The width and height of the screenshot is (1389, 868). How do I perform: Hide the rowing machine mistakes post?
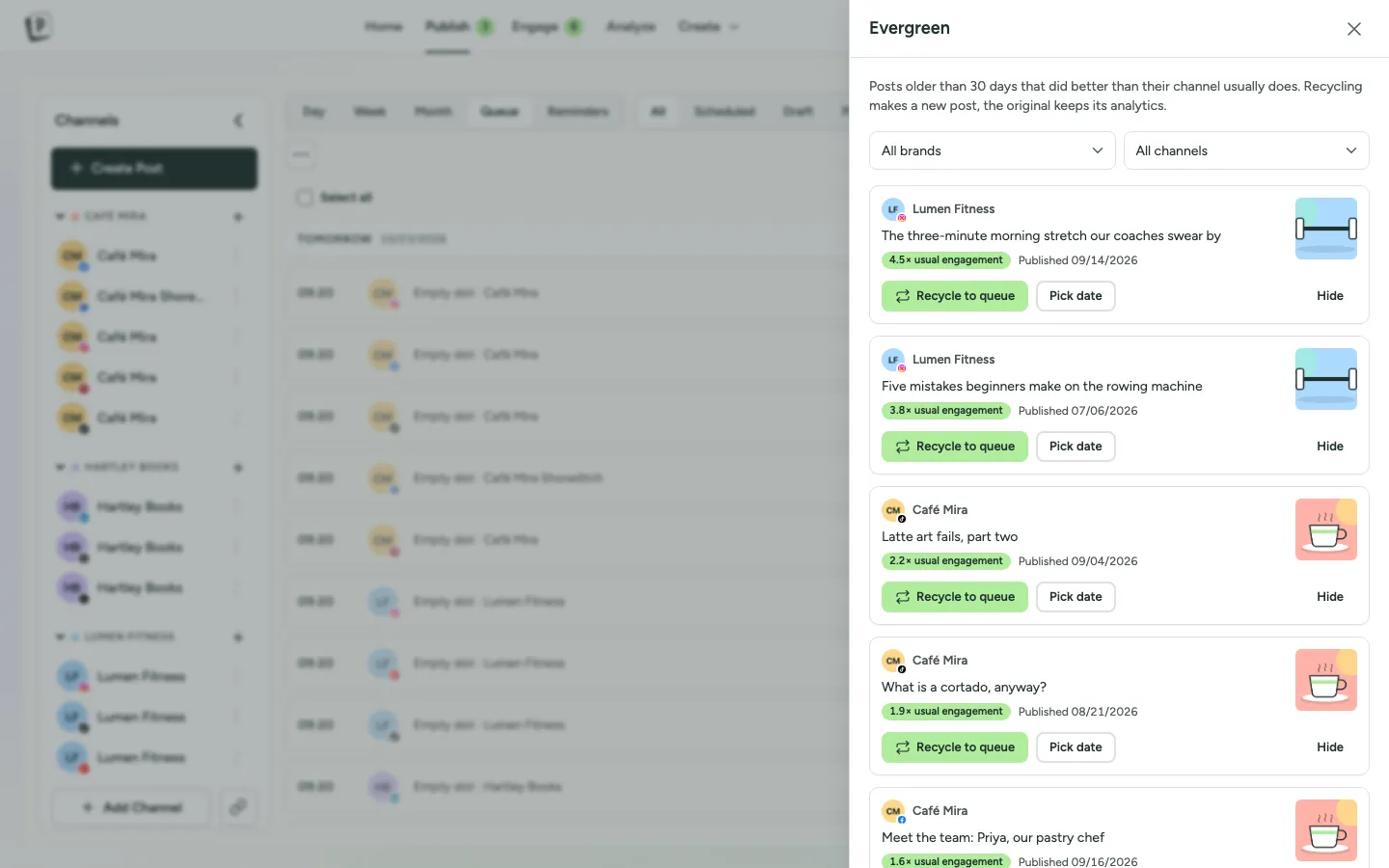[x=1330, y=447]
